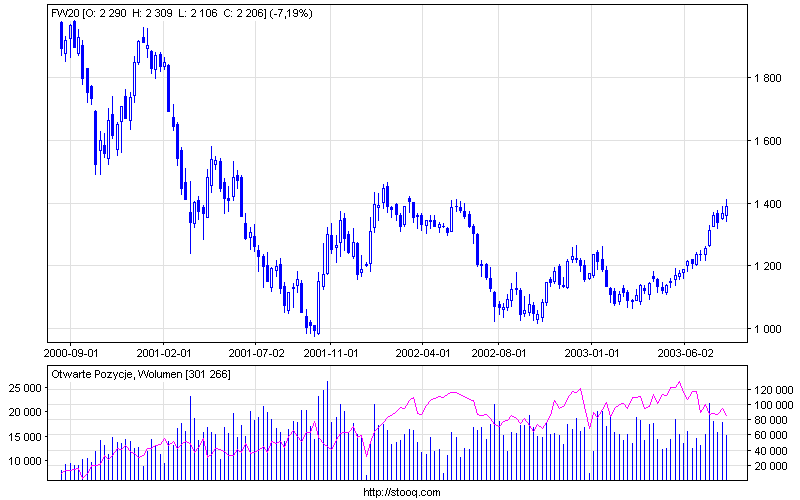Click the 2002-08-01 date label

click(x=498, y=353)
